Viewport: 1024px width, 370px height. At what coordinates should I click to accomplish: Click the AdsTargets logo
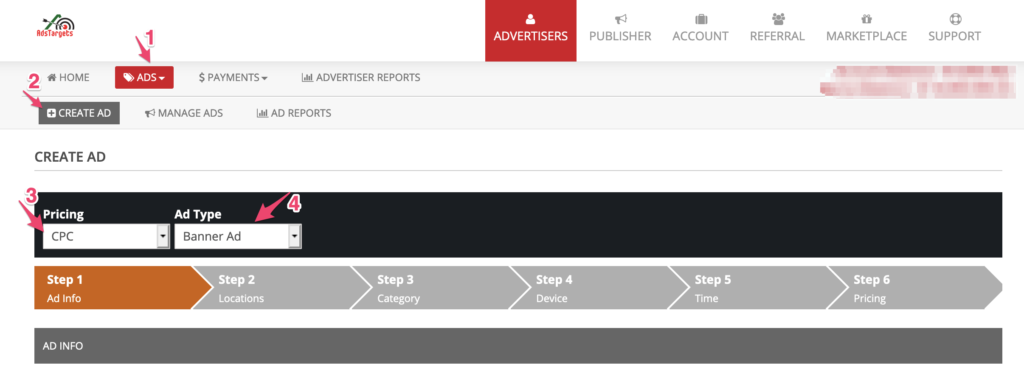(x=55, y=26)
